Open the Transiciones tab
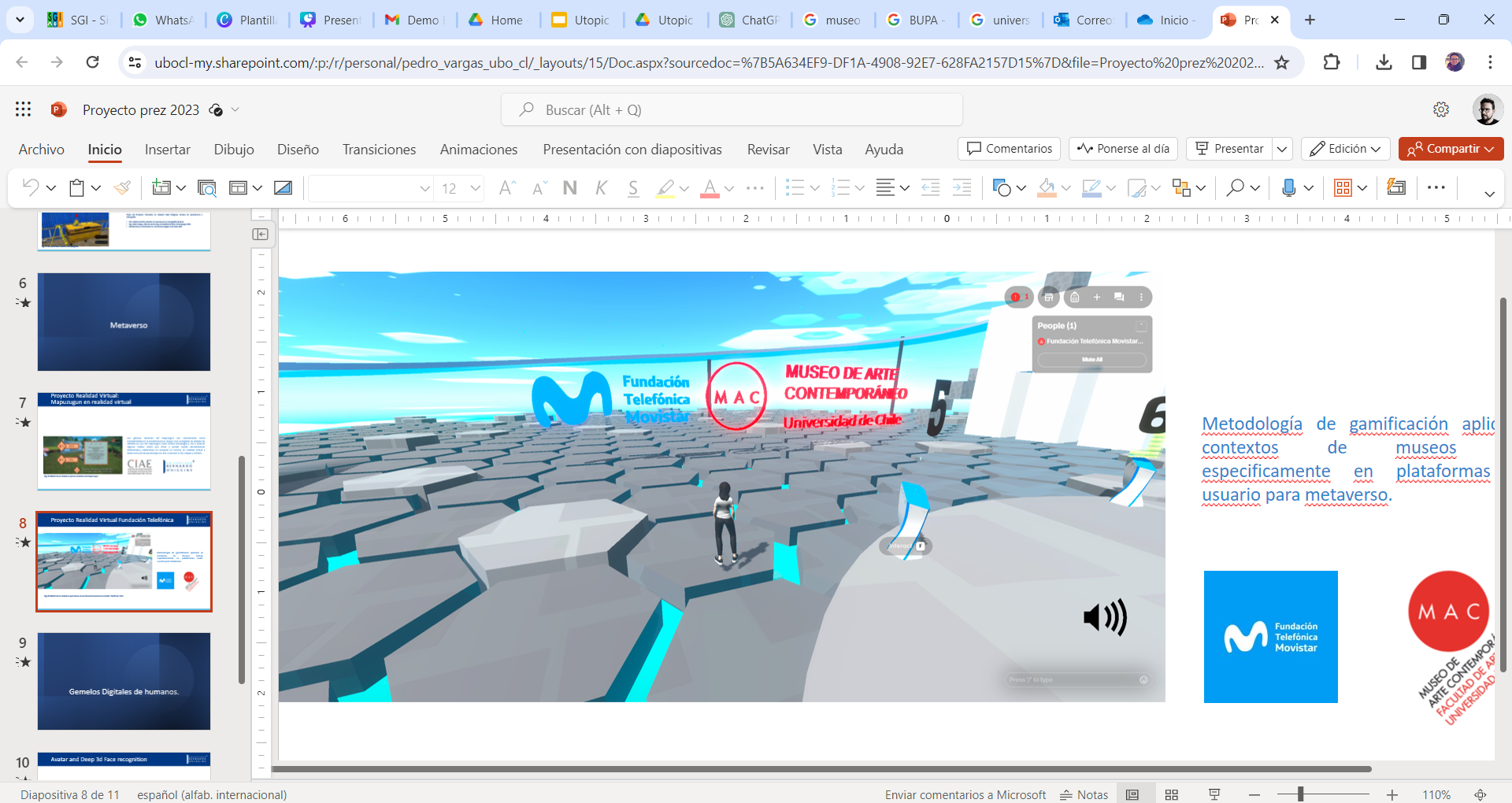 pyautogui.click(x=379, y=150)
